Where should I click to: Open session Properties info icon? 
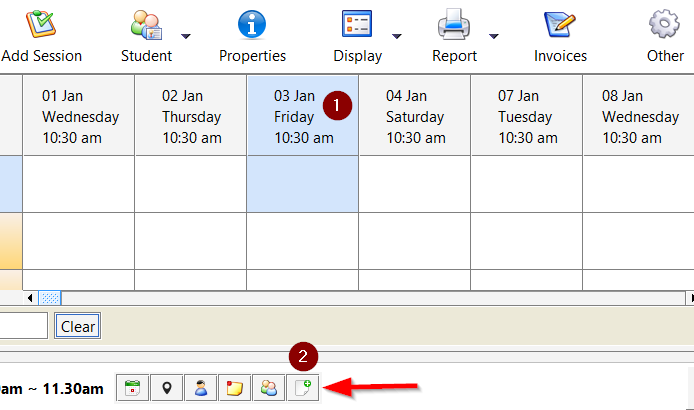(252, 24)
